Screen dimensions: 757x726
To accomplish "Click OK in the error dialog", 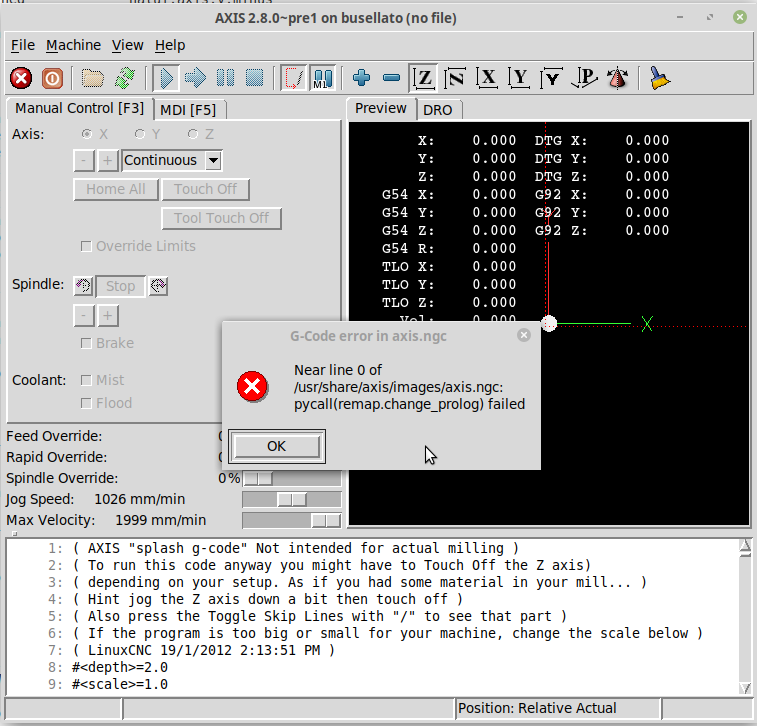I will 277,446.
